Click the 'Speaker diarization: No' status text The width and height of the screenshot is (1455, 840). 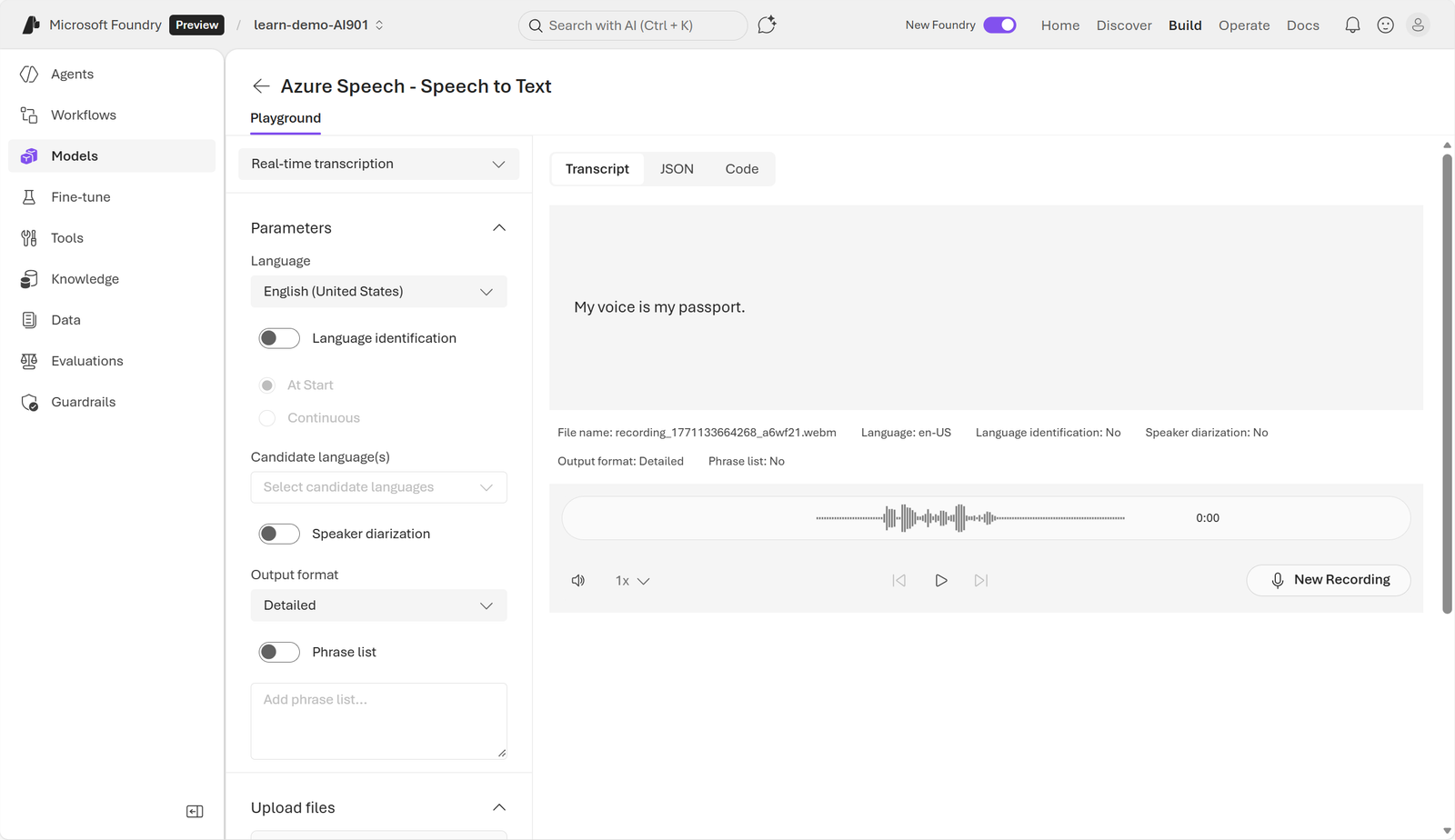[1207, 433]
